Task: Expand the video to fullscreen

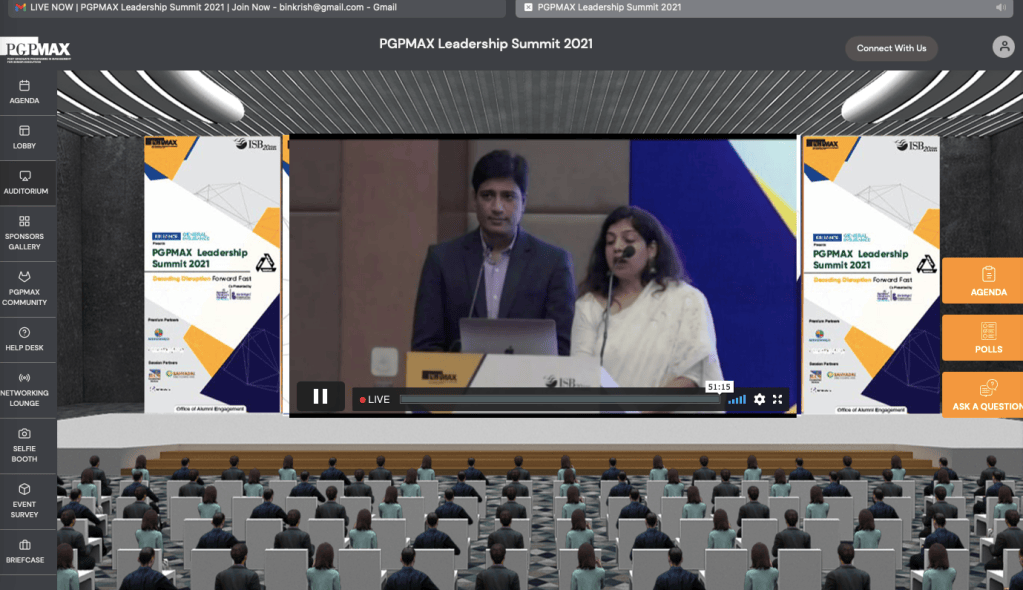Action: pos(778,399)
